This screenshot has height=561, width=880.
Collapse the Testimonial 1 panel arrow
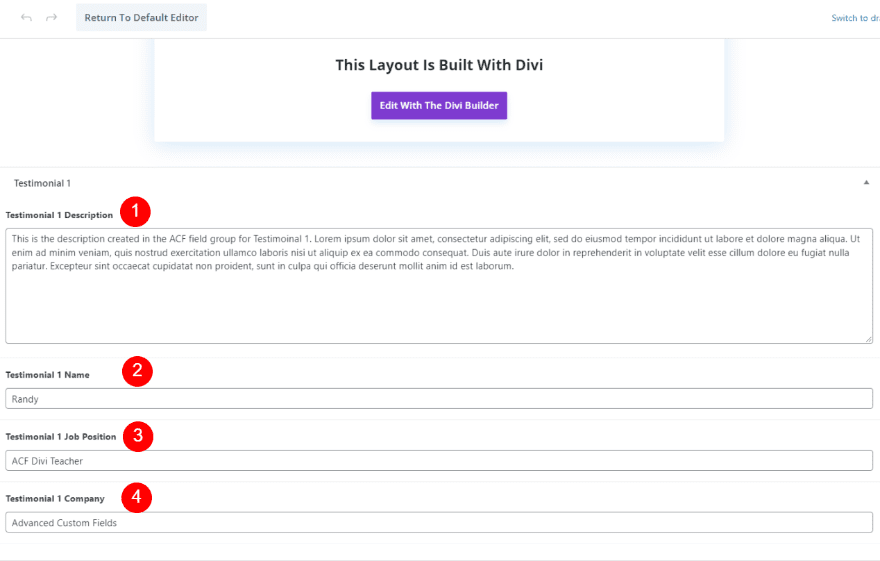[x=865, y=183]
